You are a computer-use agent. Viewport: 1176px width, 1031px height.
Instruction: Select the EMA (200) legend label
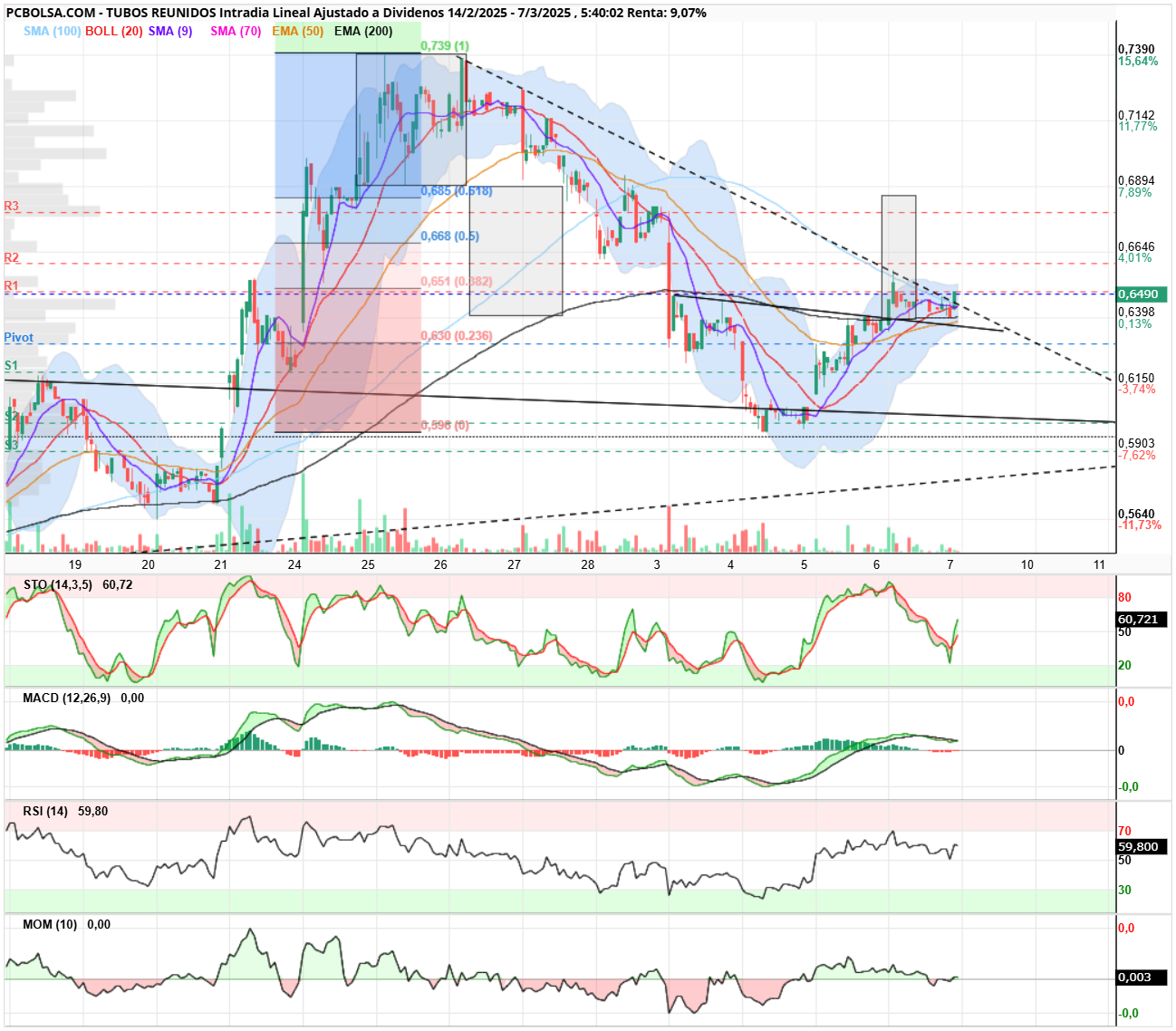[x=364, y=31]
